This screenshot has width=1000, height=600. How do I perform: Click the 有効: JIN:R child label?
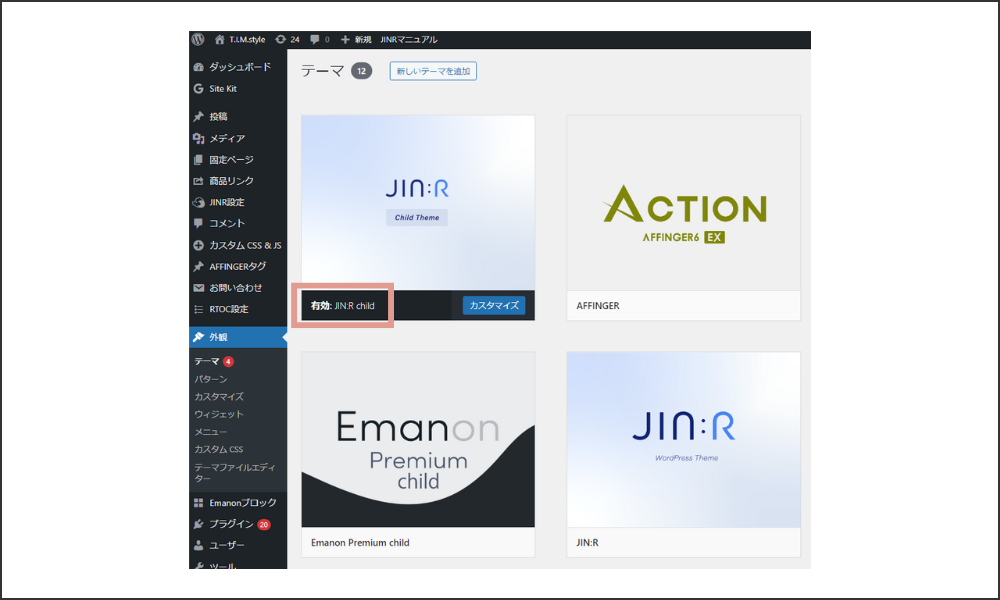(x=342, y=305)
